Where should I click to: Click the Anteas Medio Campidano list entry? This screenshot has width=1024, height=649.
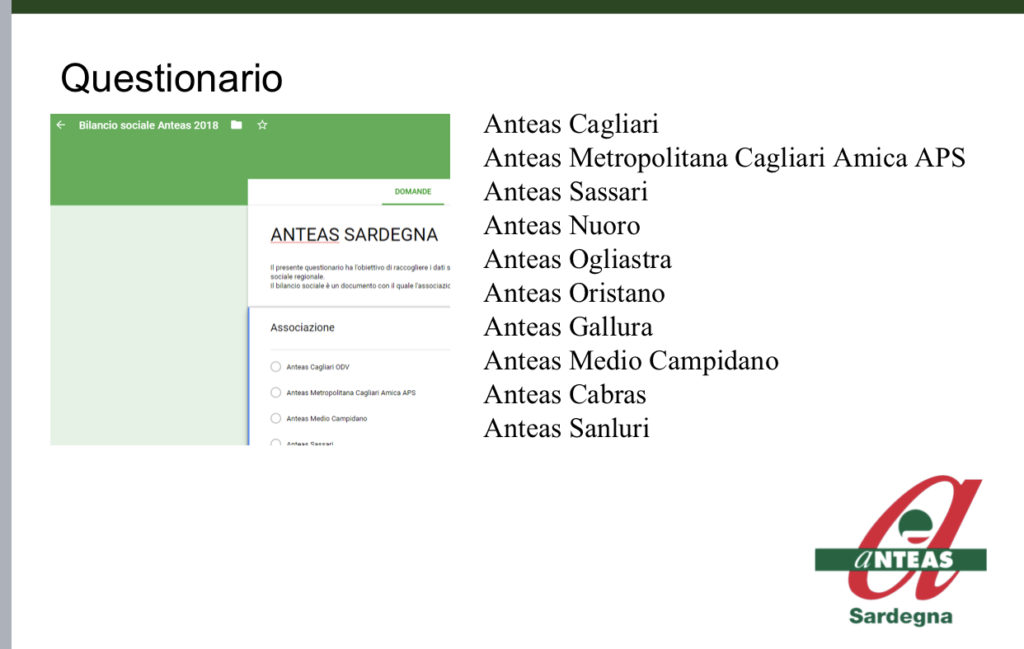[x=631, y=361]
